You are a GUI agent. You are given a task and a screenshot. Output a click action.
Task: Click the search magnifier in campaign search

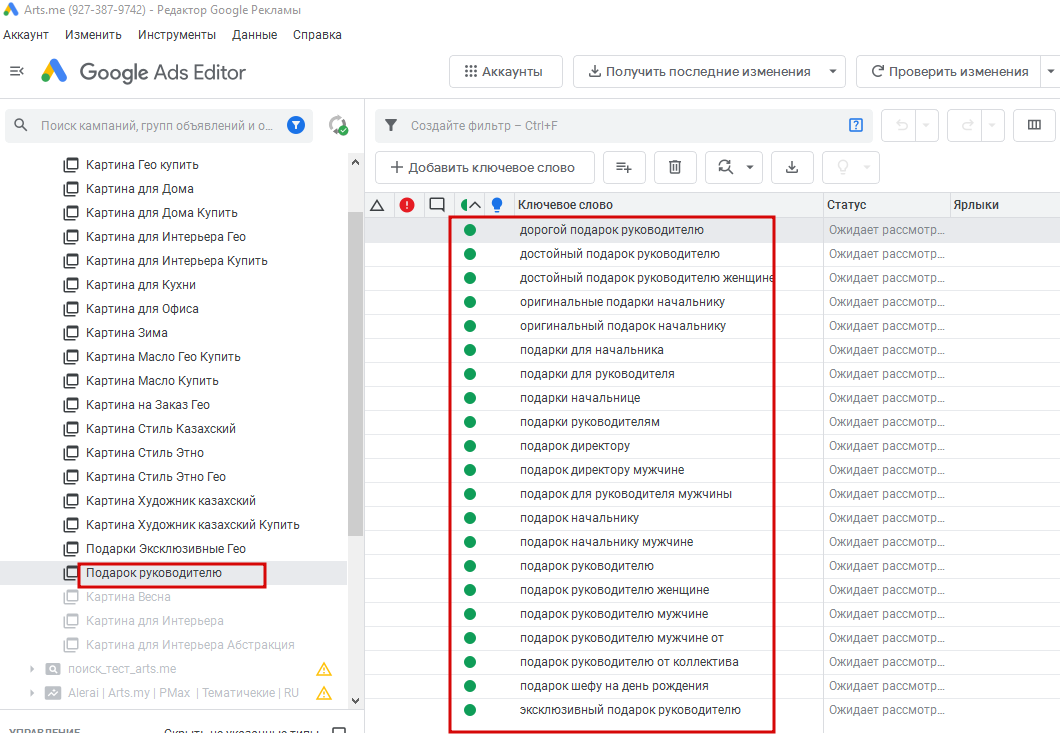[21, 125]
